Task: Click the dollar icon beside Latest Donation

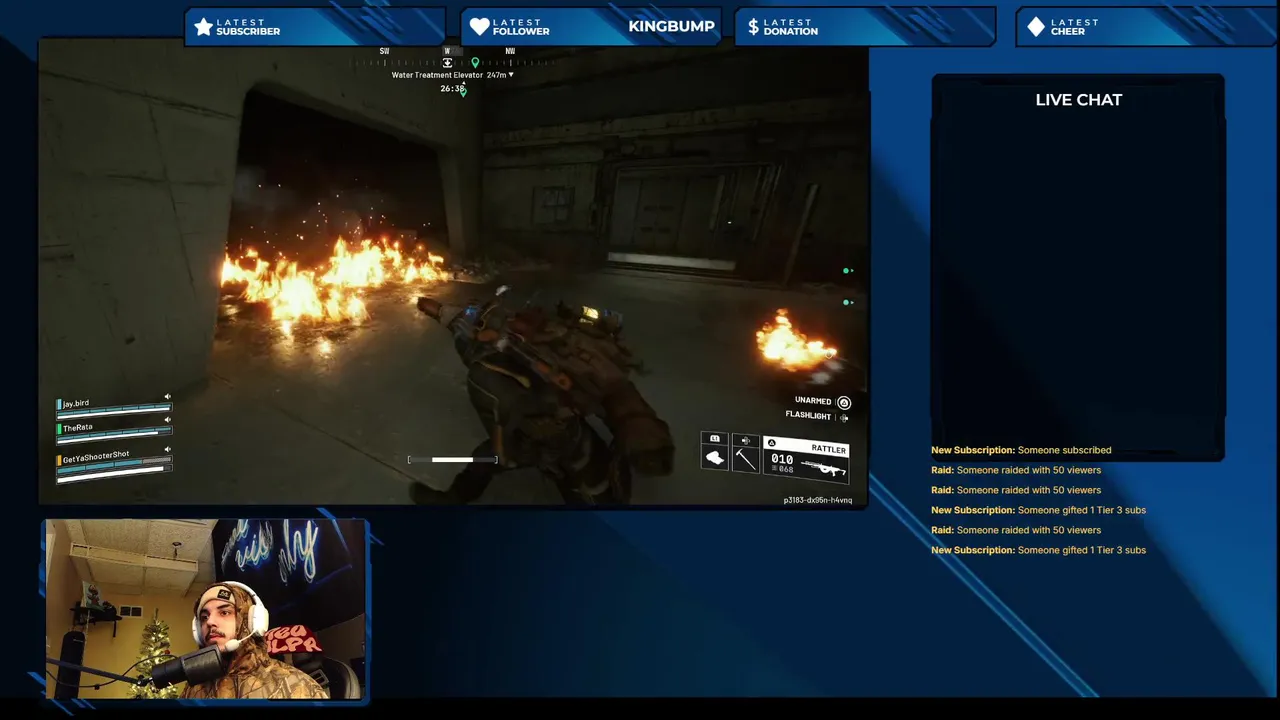Action: point(753,27)
